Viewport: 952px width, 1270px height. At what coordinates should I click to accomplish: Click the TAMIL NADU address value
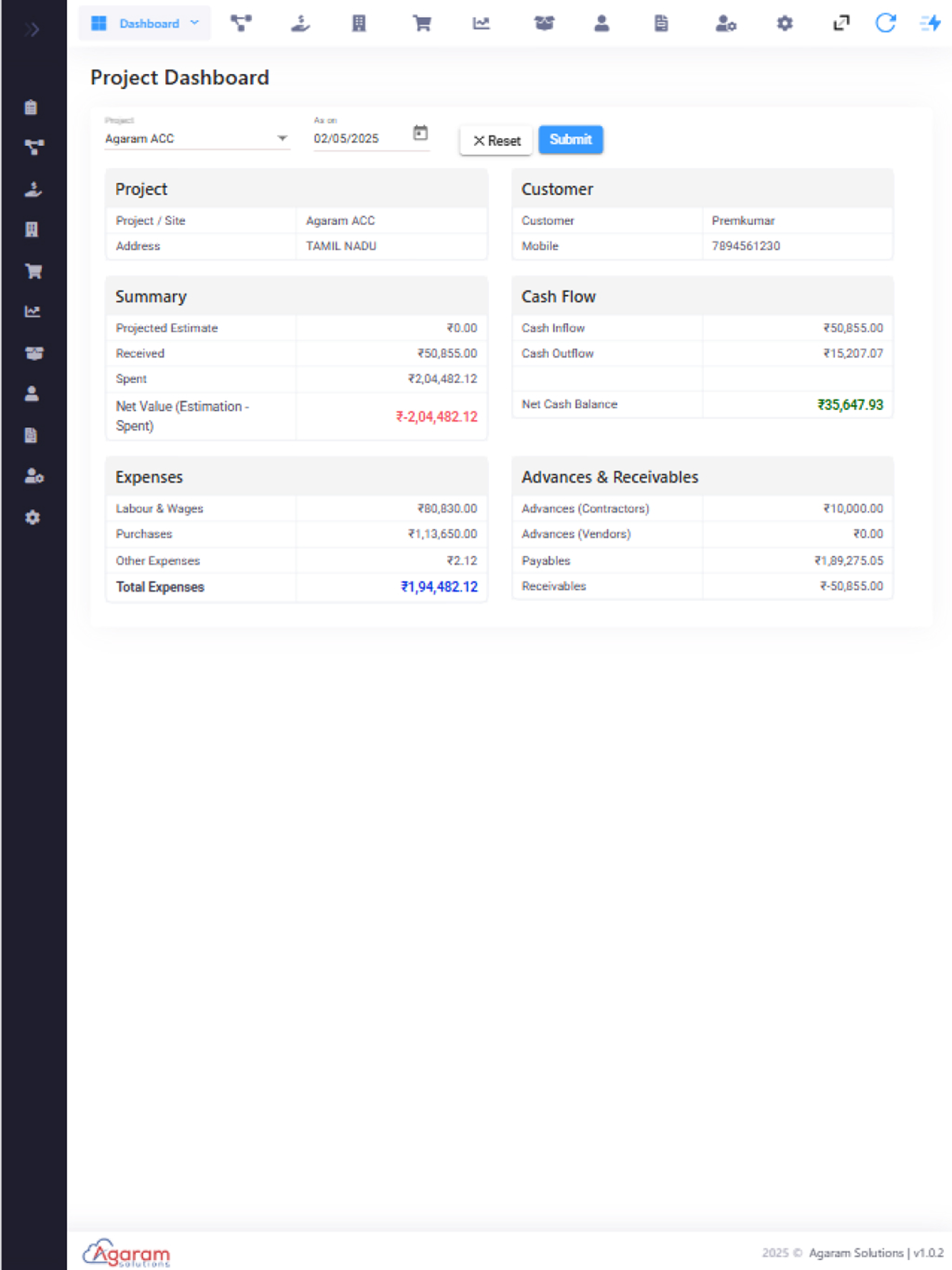click(341, 246)
